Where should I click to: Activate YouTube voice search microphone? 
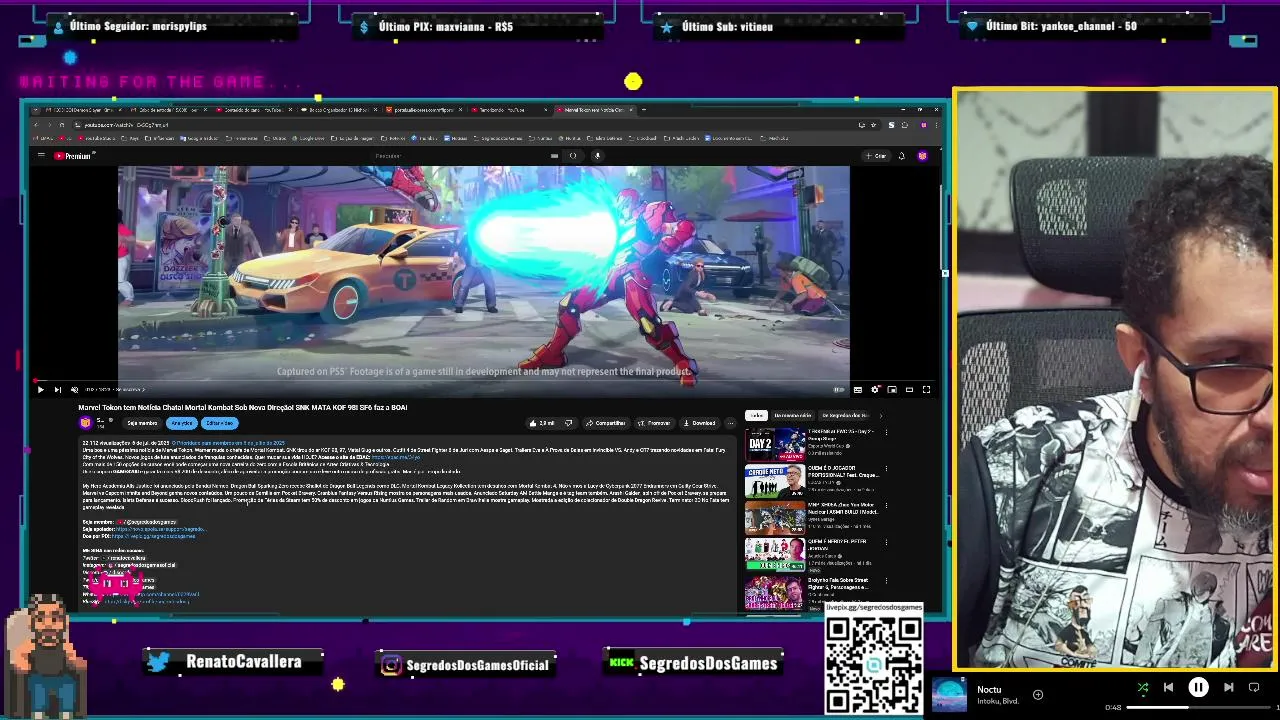coord(597,156)
